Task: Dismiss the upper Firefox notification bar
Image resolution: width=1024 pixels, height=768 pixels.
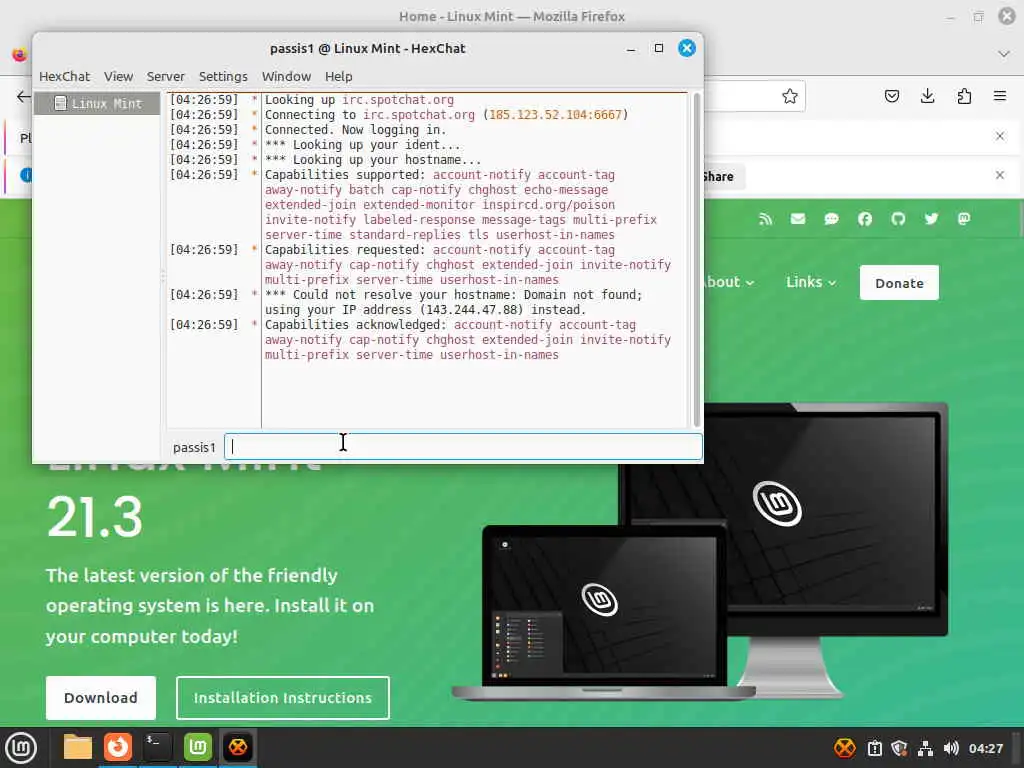Action: (1000, 136)
